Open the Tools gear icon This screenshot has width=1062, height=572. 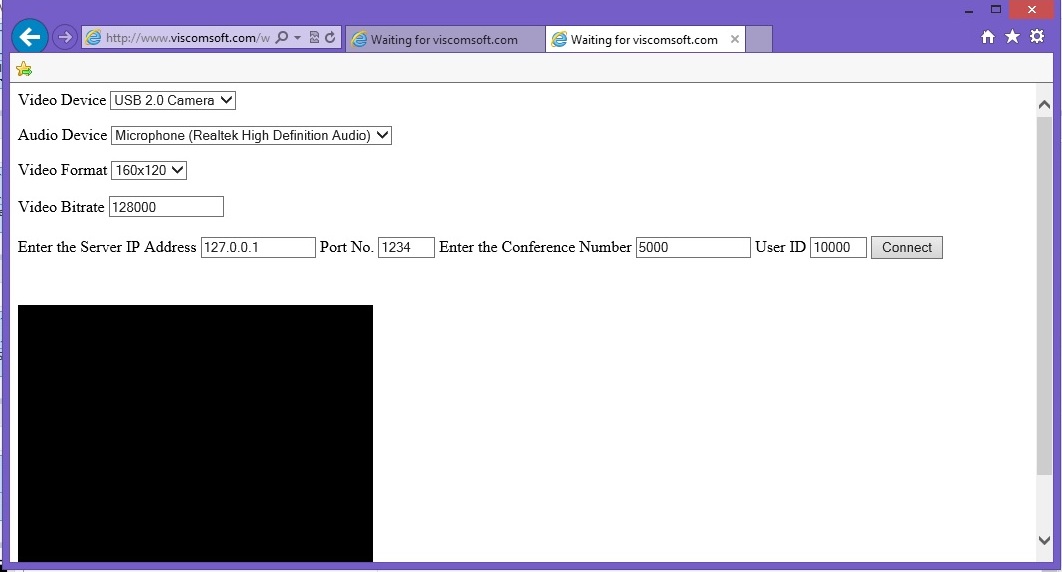point(1037,37)
